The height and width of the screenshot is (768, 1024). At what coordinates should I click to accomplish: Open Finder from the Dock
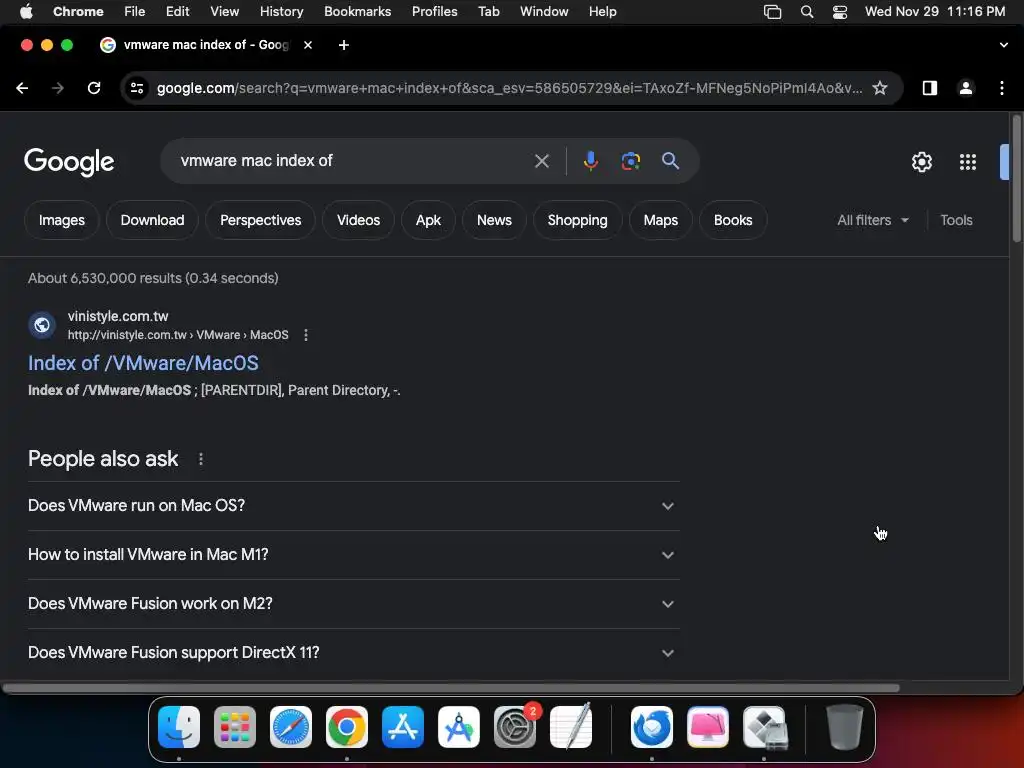pyautogui.click(x=179, y=727)
